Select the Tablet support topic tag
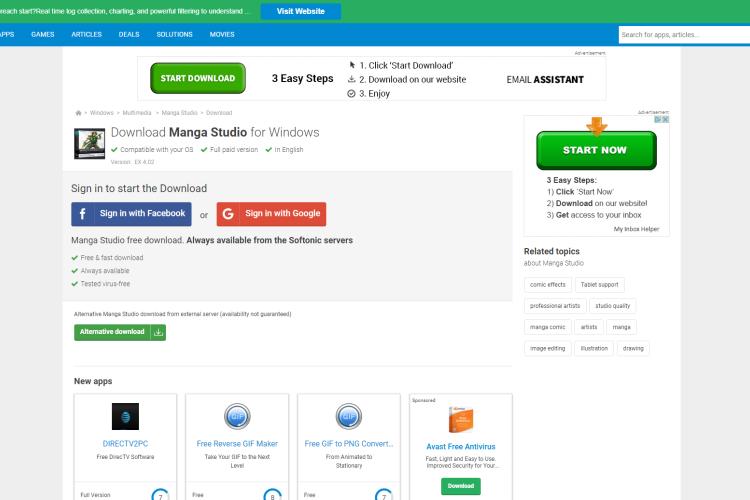Screen dimensions: 750x500 click(x=599, y=285)
